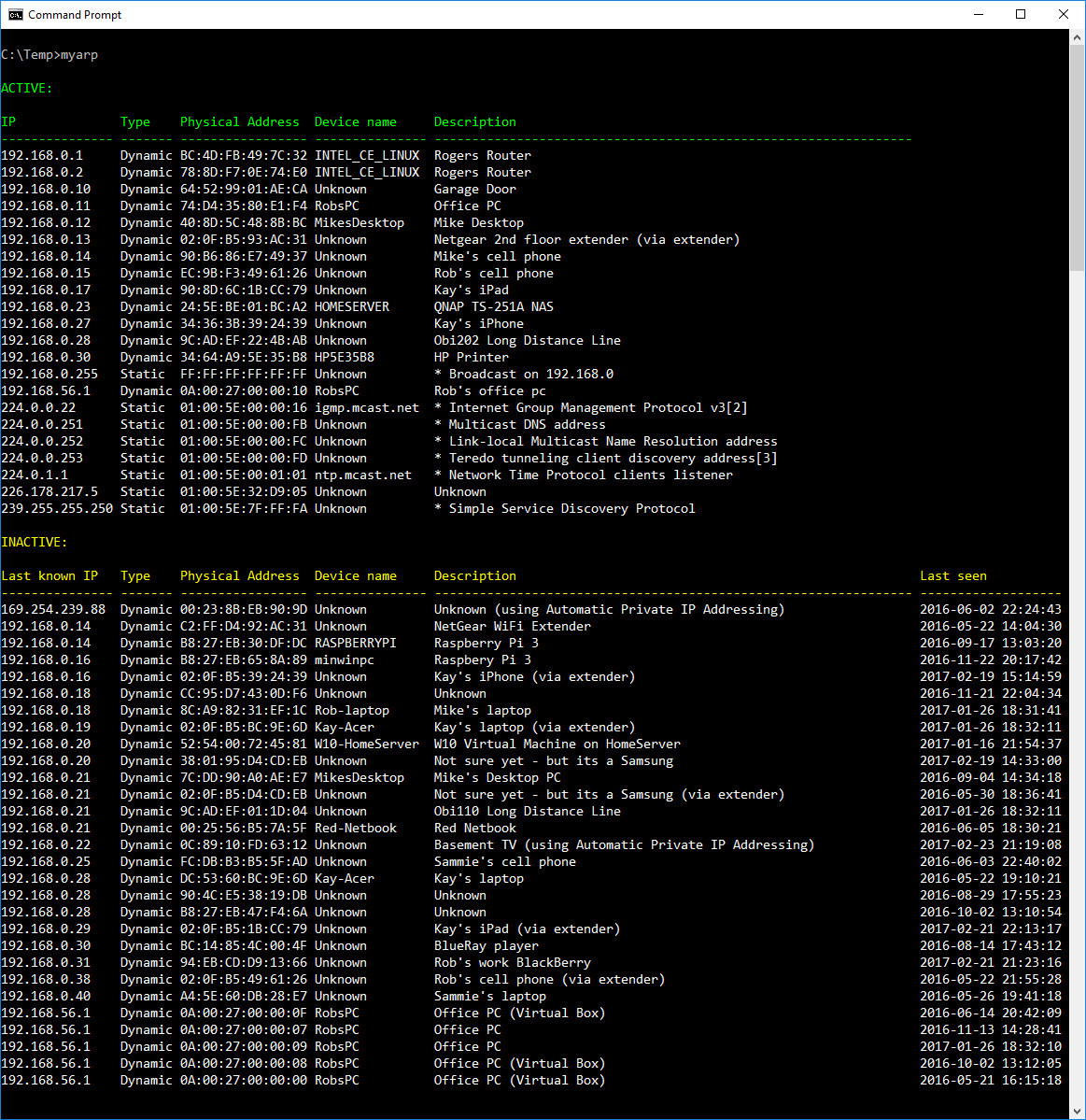Viewport: 1086px width, 1120px height.
Task: Open the Command Prompt system menu icon
Action: [x=15, y=14]
